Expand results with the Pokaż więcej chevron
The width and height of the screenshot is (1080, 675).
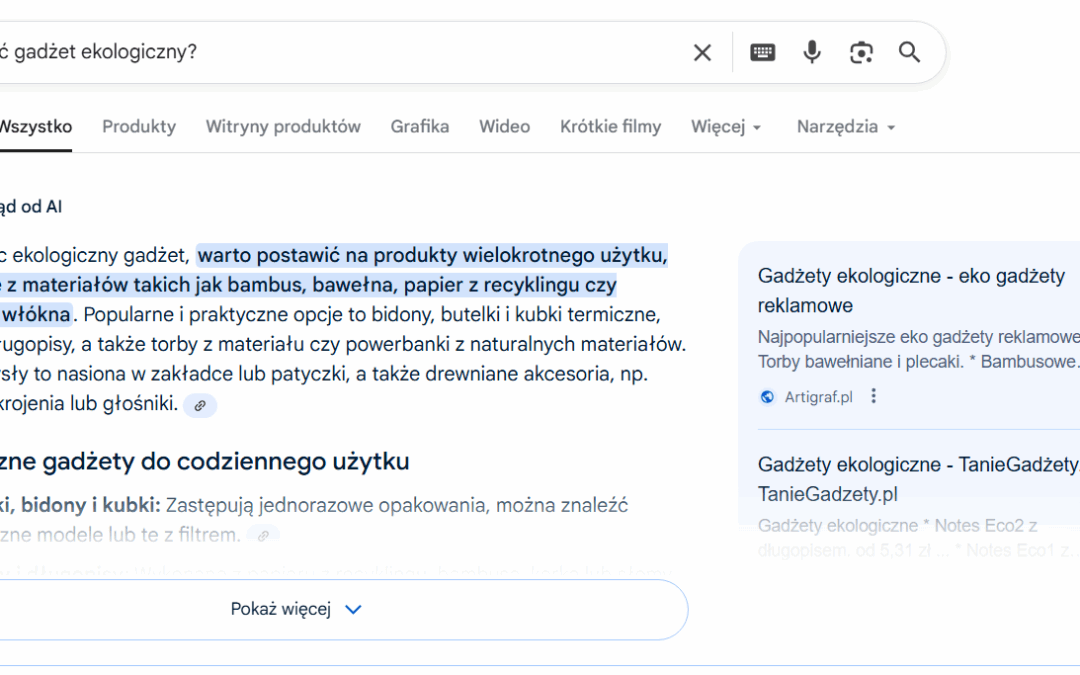353,609
